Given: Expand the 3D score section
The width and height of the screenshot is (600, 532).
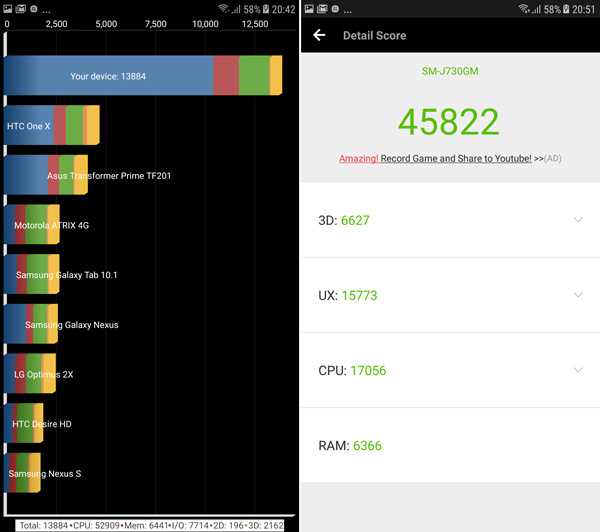Looking at the screenshot, I should [578, 220].
